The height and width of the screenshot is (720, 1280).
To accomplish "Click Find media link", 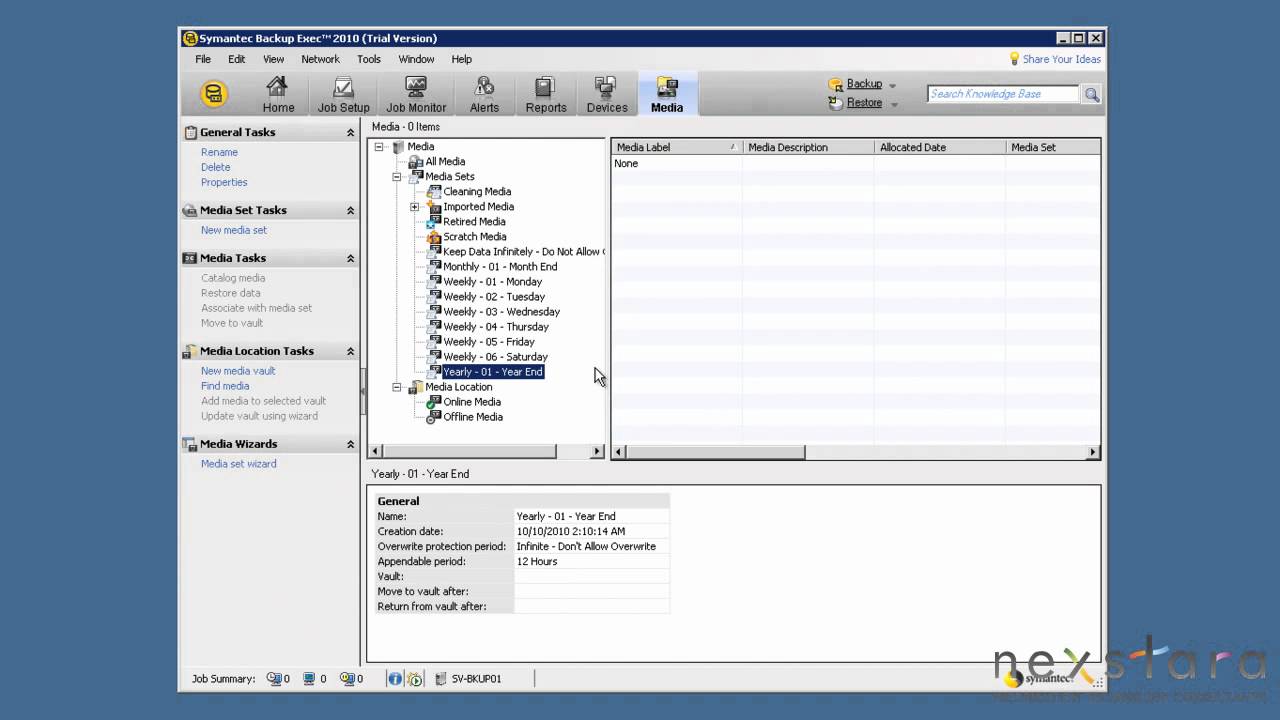I will click(225, 386).
